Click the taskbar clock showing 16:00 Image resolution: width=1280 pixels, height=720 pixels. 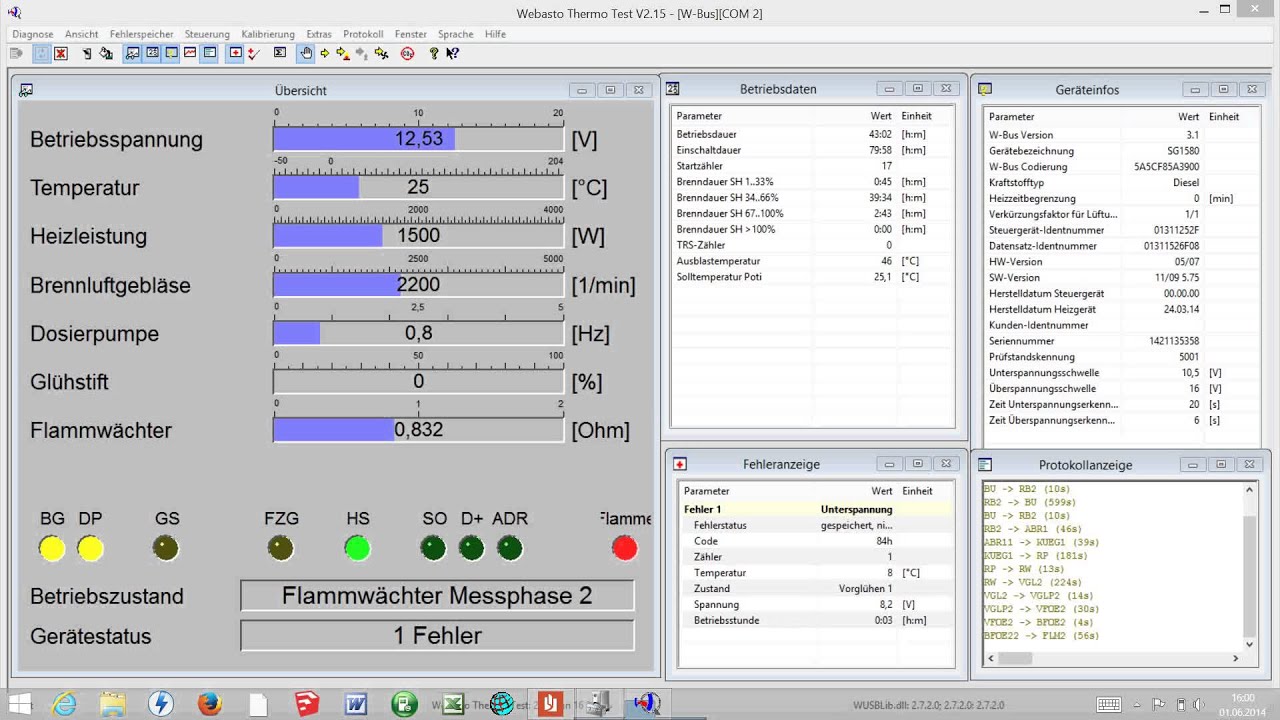[x=1243, y=704]
